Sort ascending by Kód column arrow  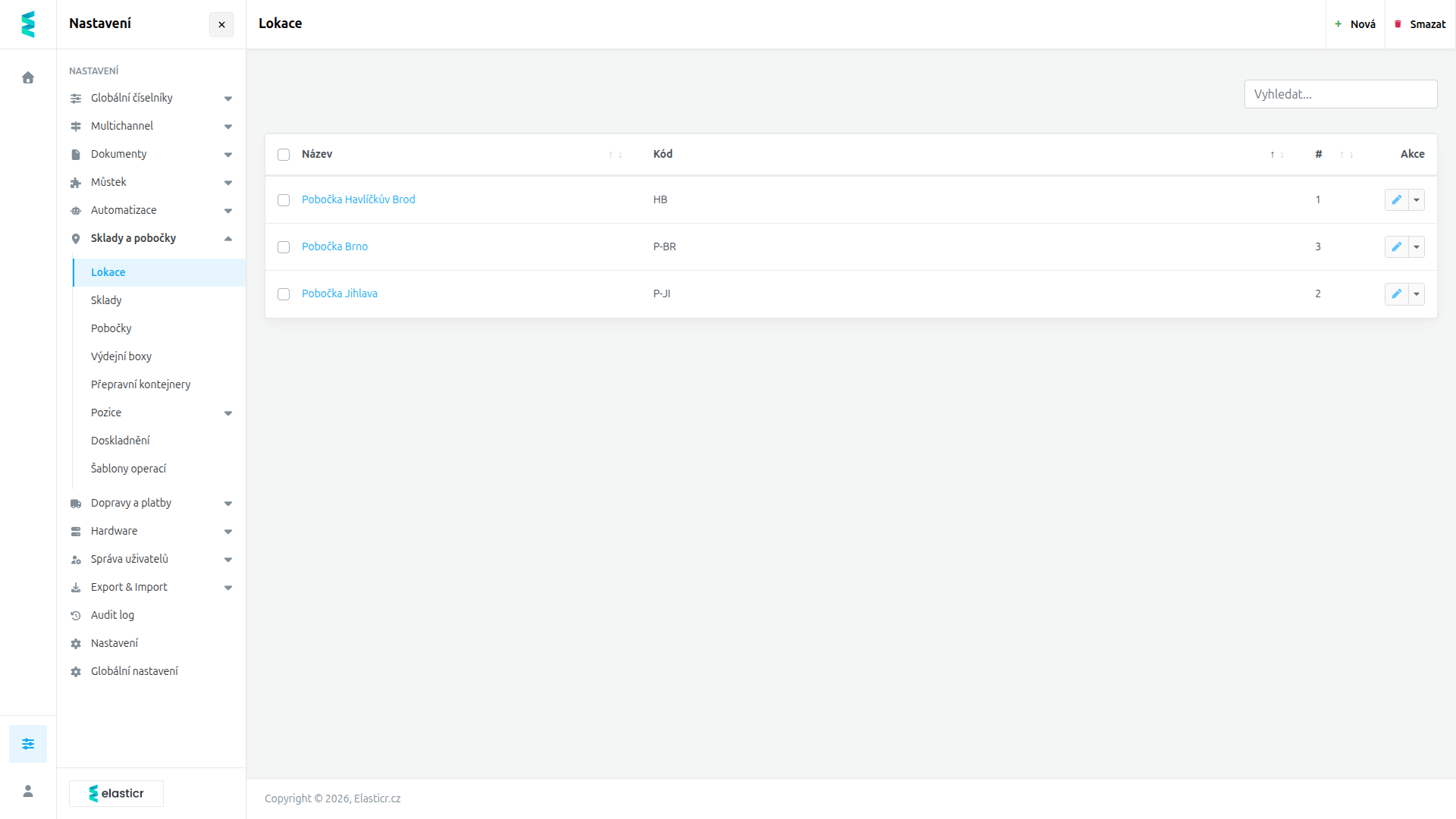(1272, 155)
